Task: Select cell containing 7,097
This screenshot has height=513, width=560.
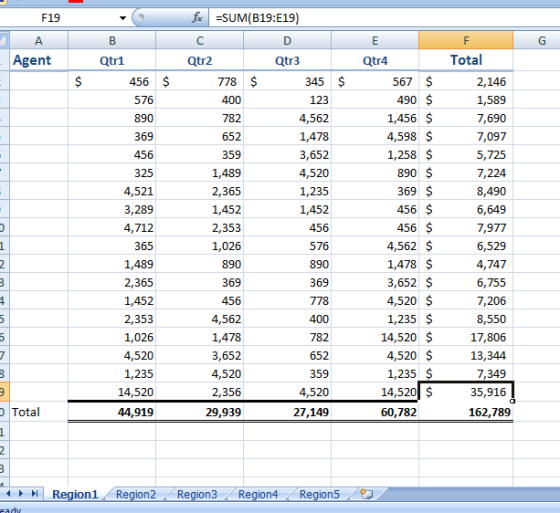Action: point(466,136)
